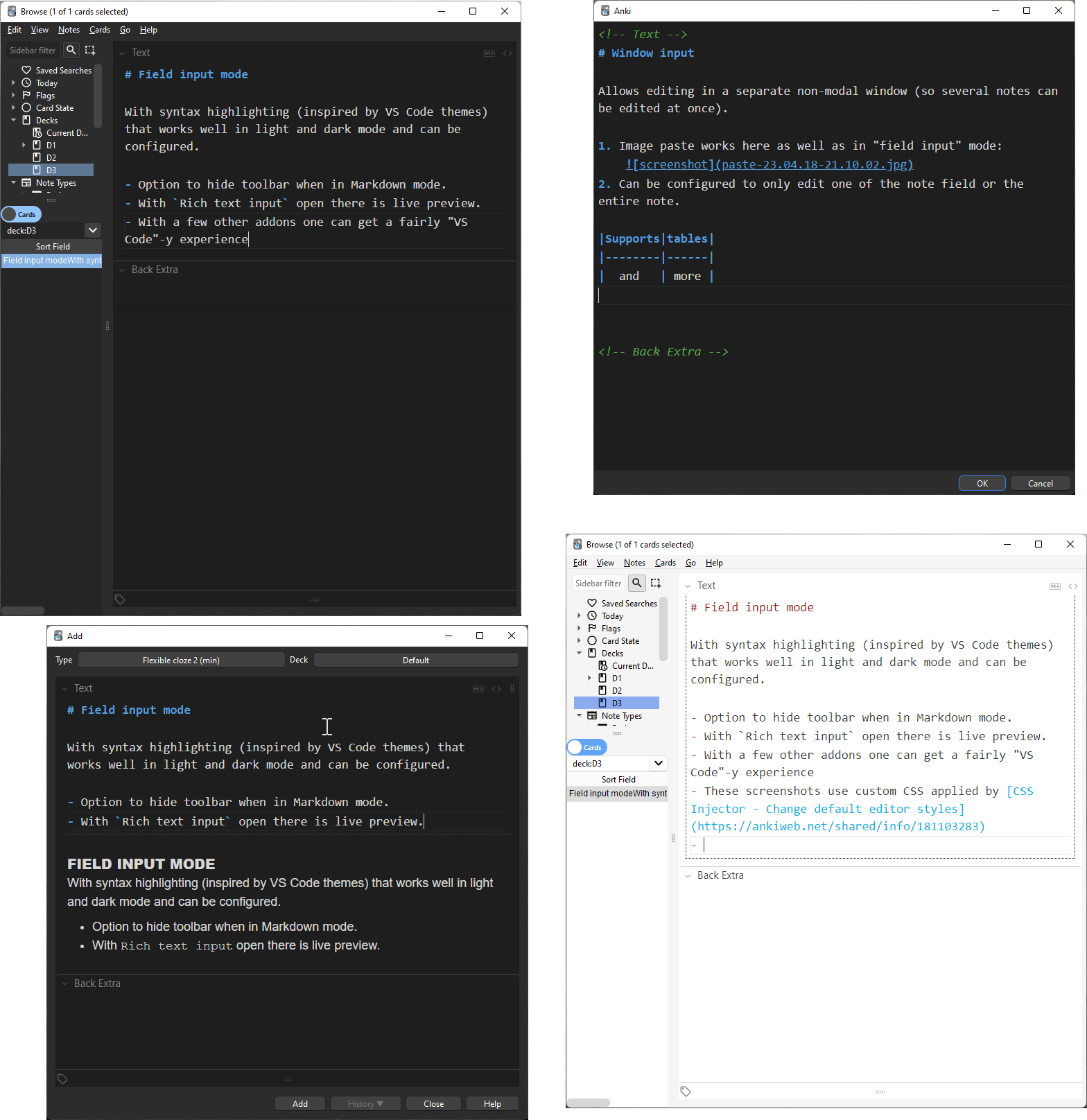Screen dimensions: 1087x1120
Task: Toggle Markdown mode icon in light Browse Text field
Action: tap(1055, 586)
